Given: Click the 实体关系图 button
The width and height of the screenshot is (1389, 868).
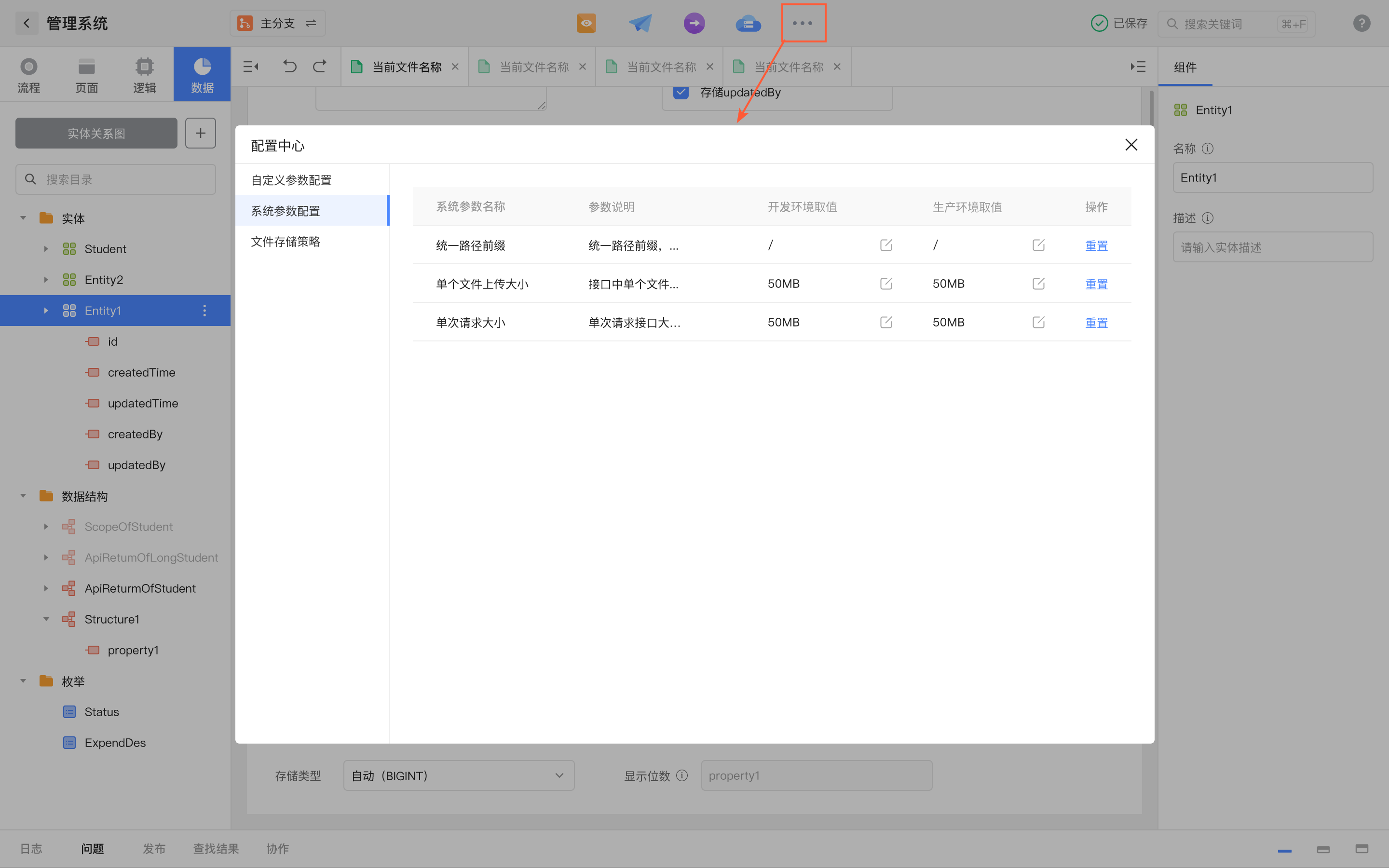Looking at the screenshot, I should point(96,133).
